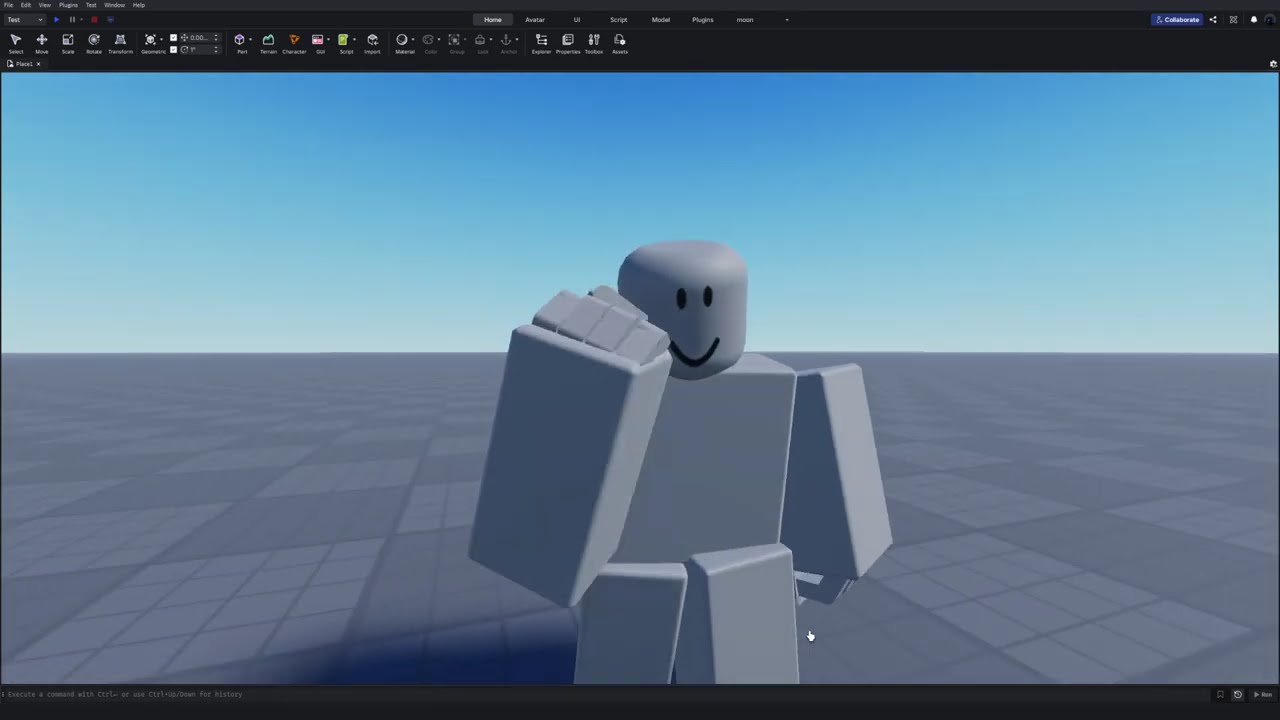The image size is (1280, 720).
Task: Expand the GUI dropdown arrow
Action: (328, 40)
